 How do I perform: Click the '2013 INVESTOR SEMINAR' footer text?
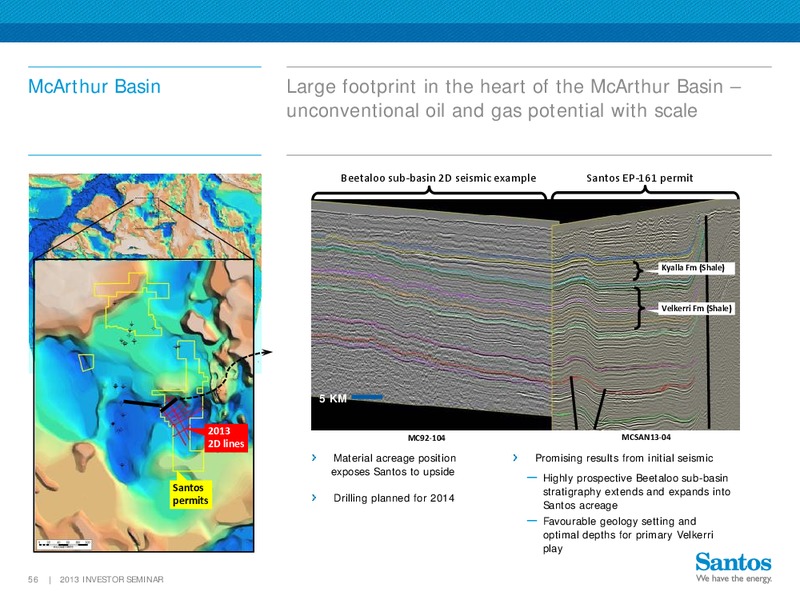click(112, 580)
